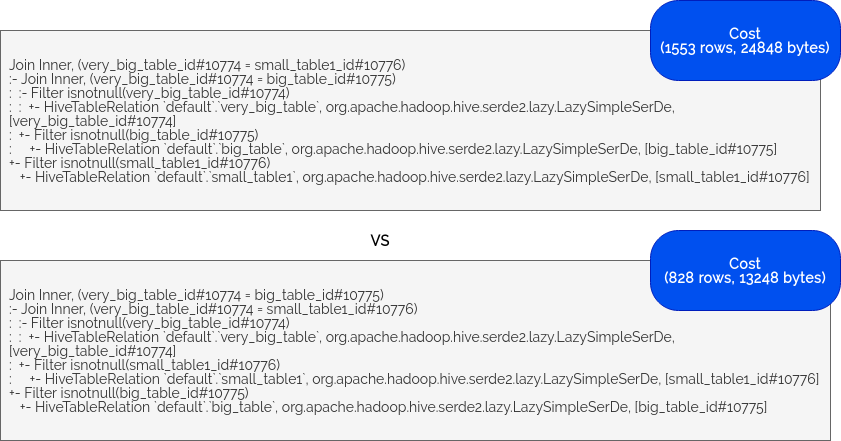Click bottom plan's [very_big_table_id#10774] bracket line
841x441 pixels.
point(92,351)
